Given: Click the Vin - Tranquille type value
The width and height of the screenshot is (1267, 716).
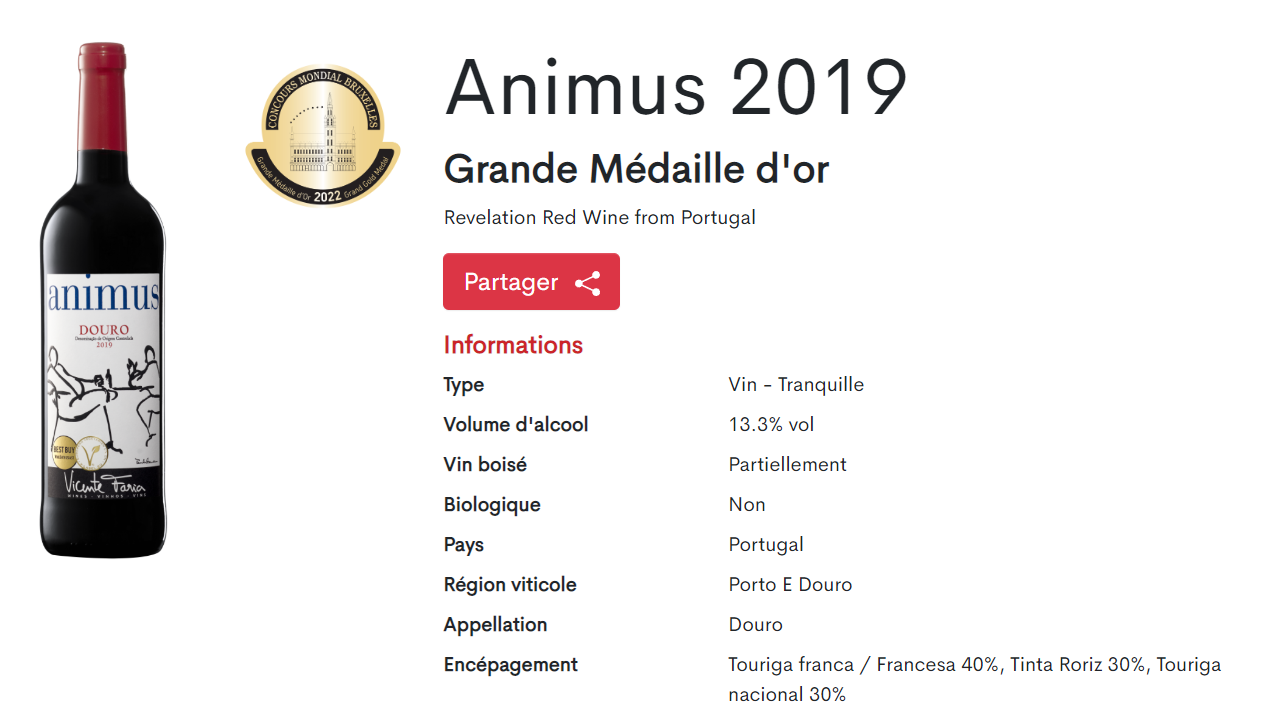Looking at the screenshot, I should [796, 385].
